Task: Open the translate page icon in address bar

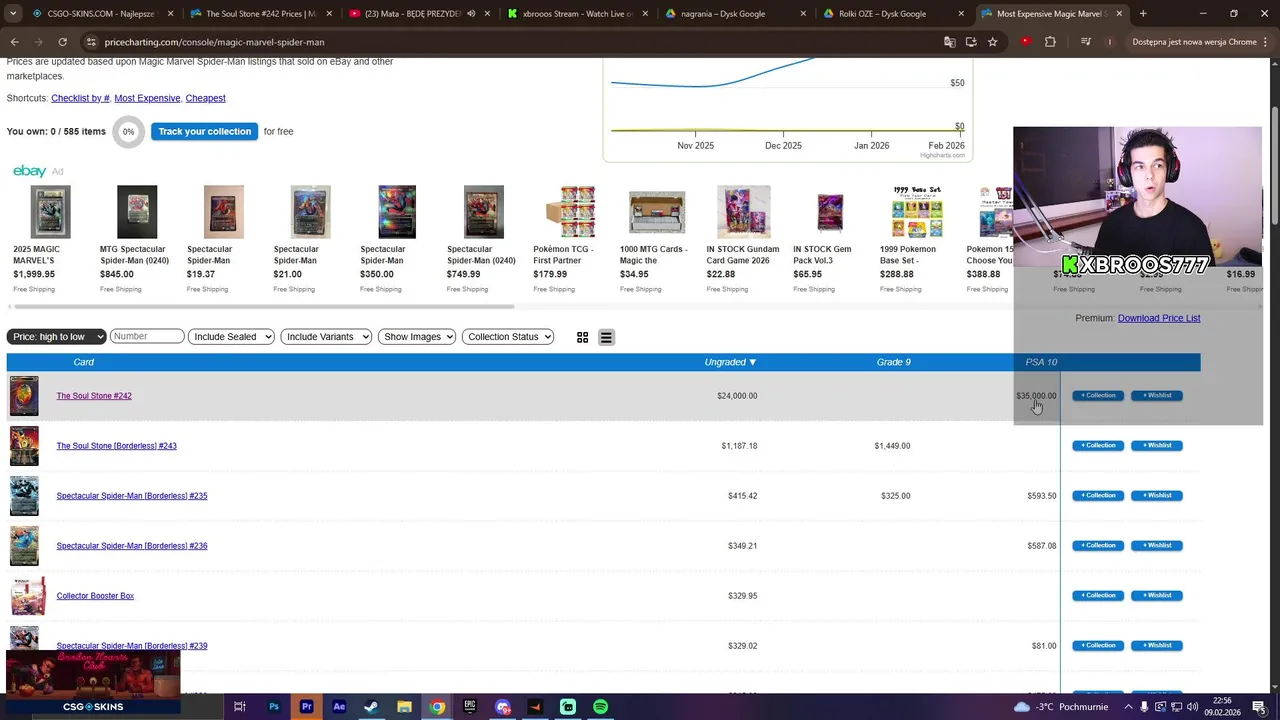Action: pos(949,42)
